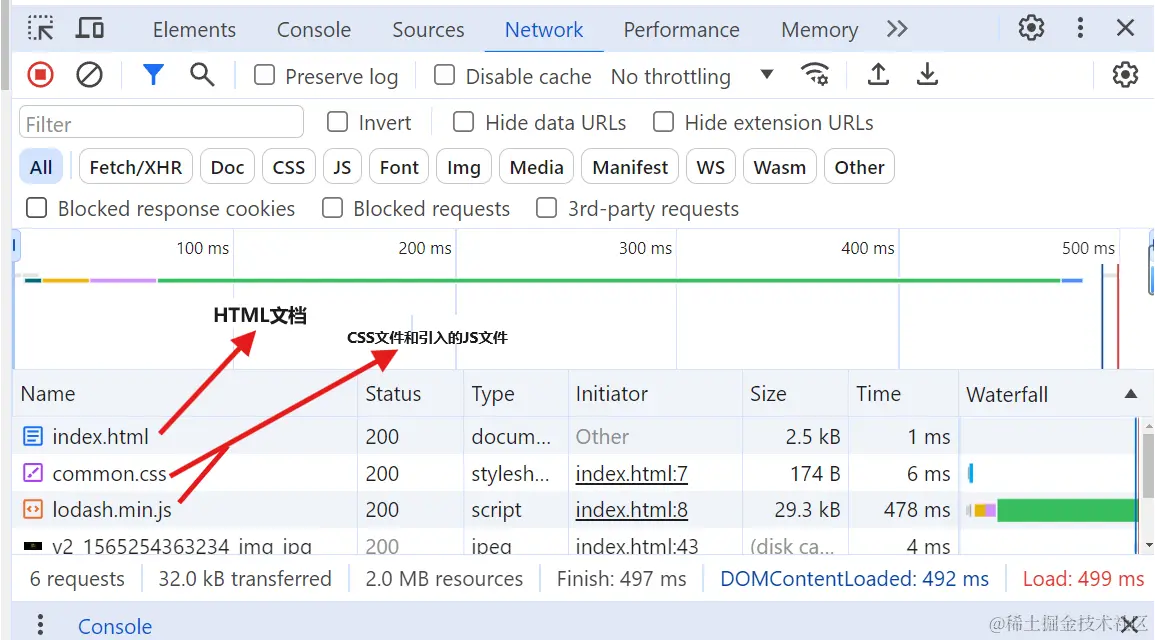Switch to the Performance tab
This screenshot has width=1155, height=640.
tap(681, 30)
